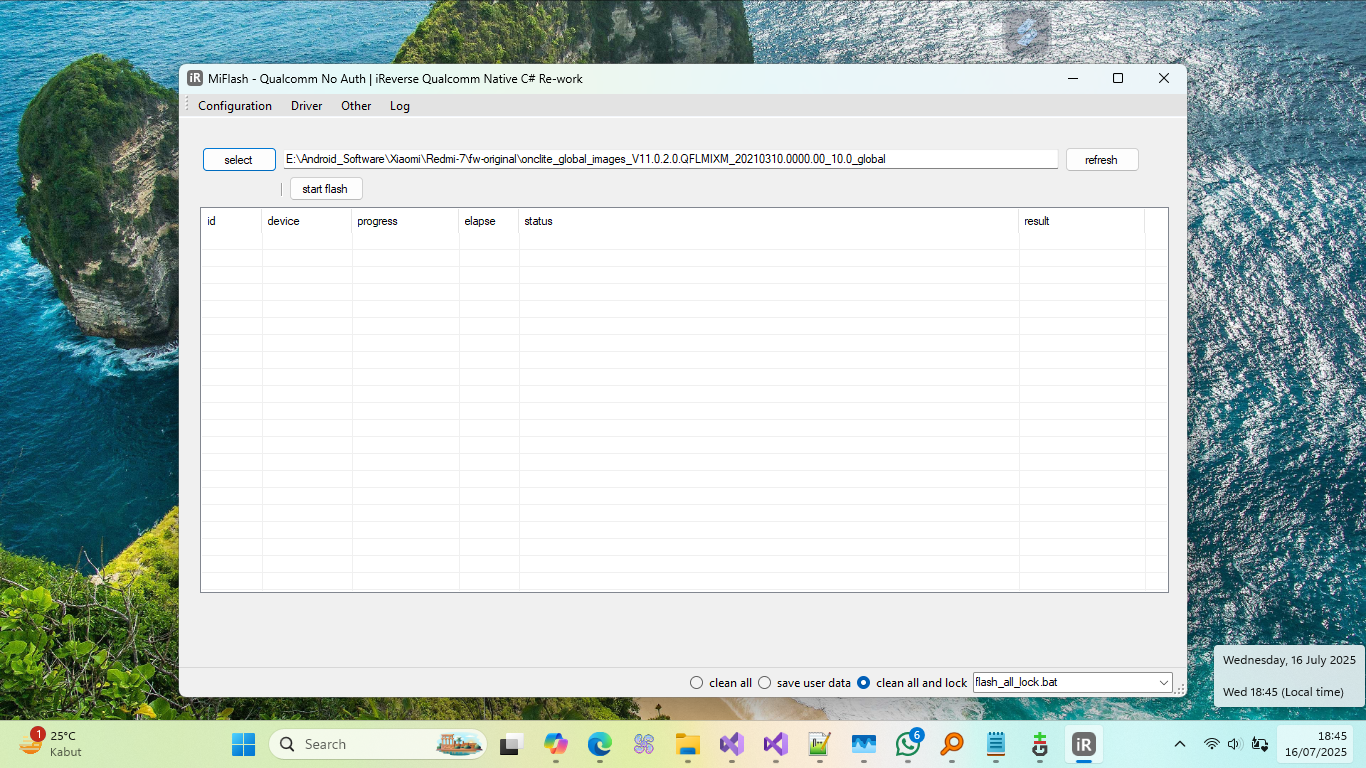The height and width of the screenshot is (768, 1366).
Task: Open the fan-shaped purple taskbar icon
Action: click(643, 744)
